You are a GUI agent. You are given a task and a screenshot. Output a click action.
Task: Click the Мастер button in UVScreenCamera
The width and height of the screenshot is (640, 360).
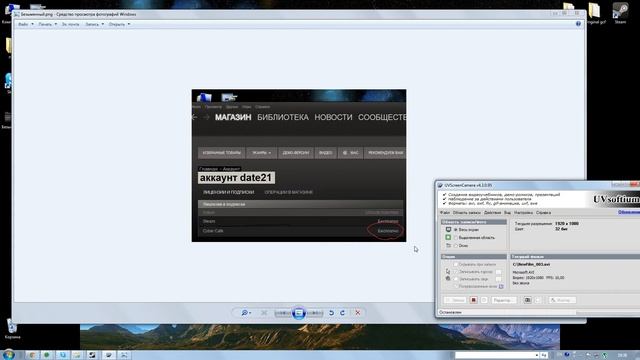tap(562, 300)
